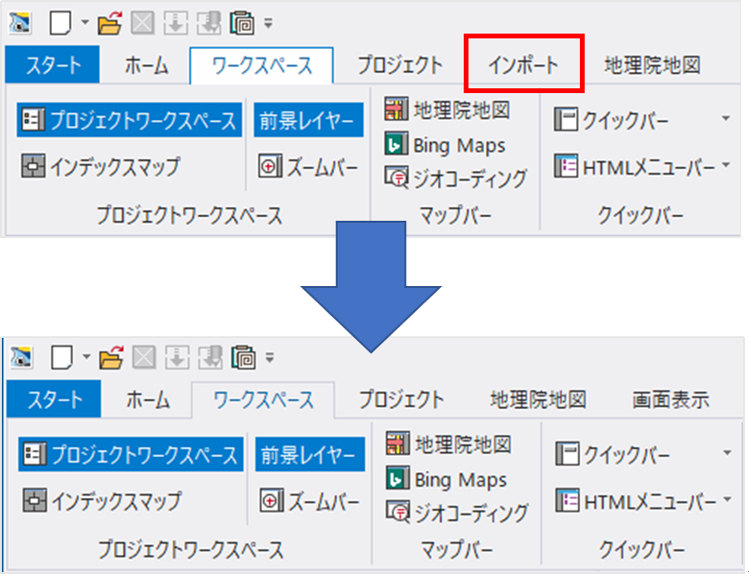Toggle インデックスマップ in lower ribbon

coord(102,500)
